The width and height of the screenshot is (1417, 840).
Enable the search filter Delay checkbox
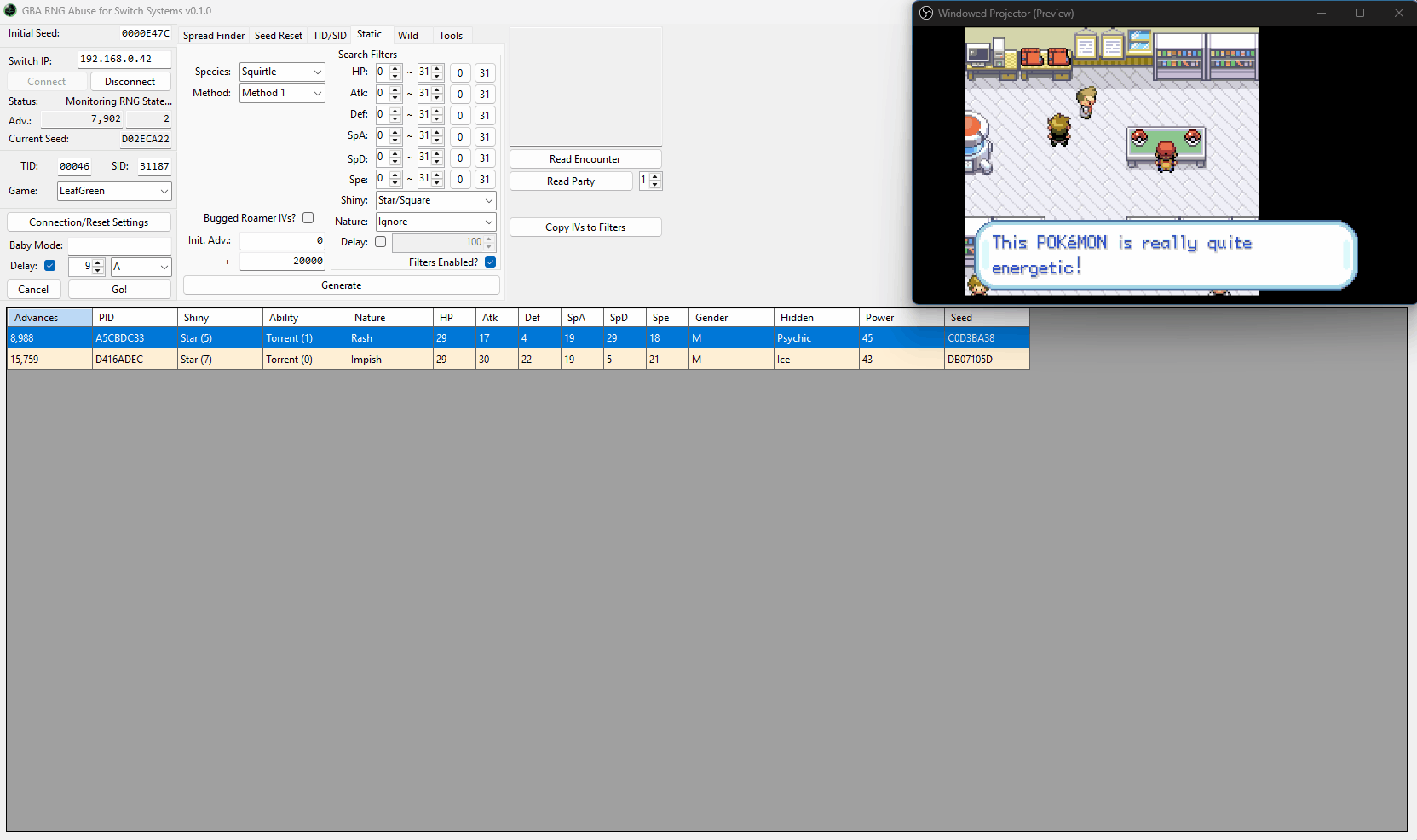[x=381, y=242]
